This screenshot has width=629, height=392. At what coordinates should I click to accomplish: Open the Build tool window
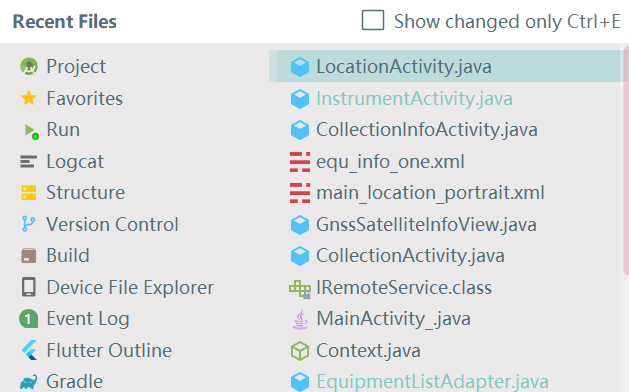click(x=68, y=256)
